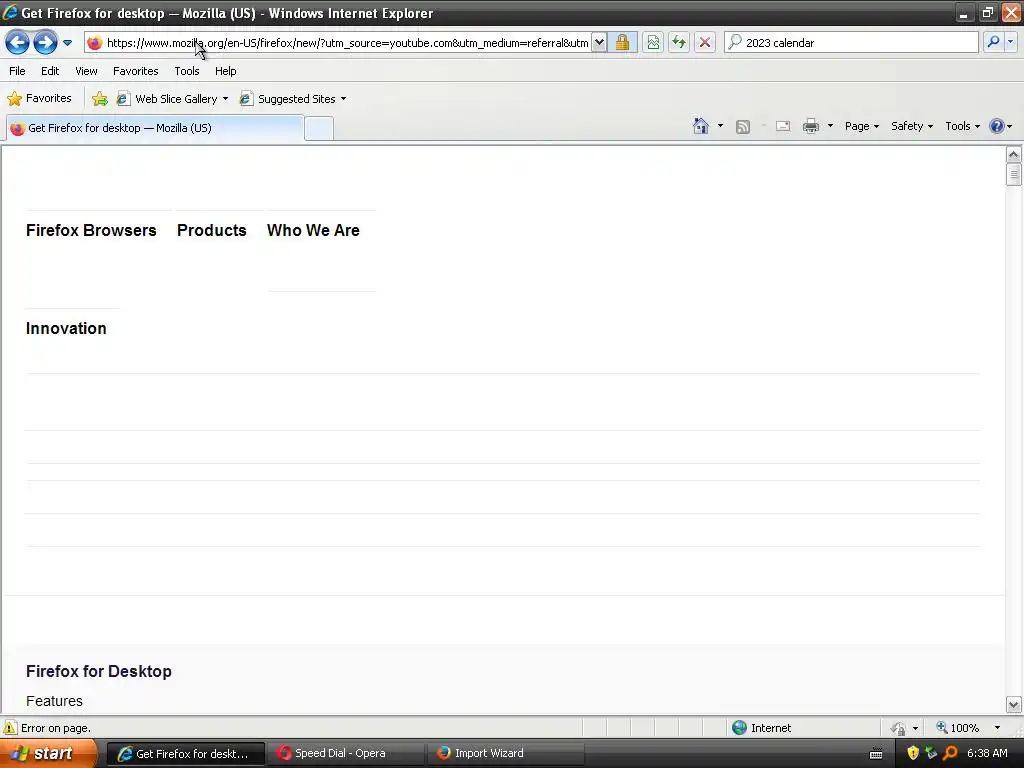
Task: Click the vertical scrollbar thumb
Action: pos(1014,175)
